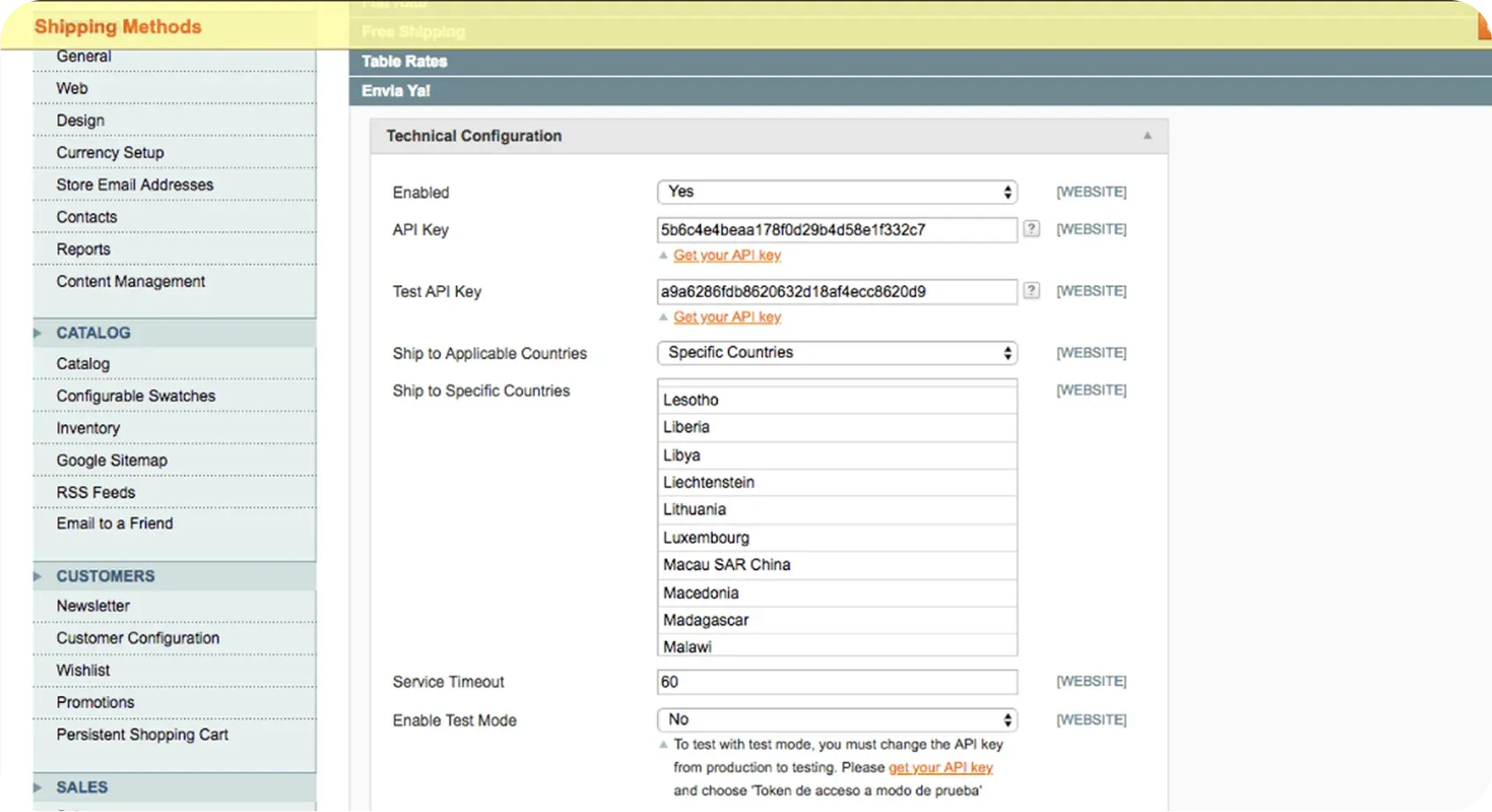1492x812 pixels.
Task: Click the Service Timeout input field
Action: click(836, 682)
